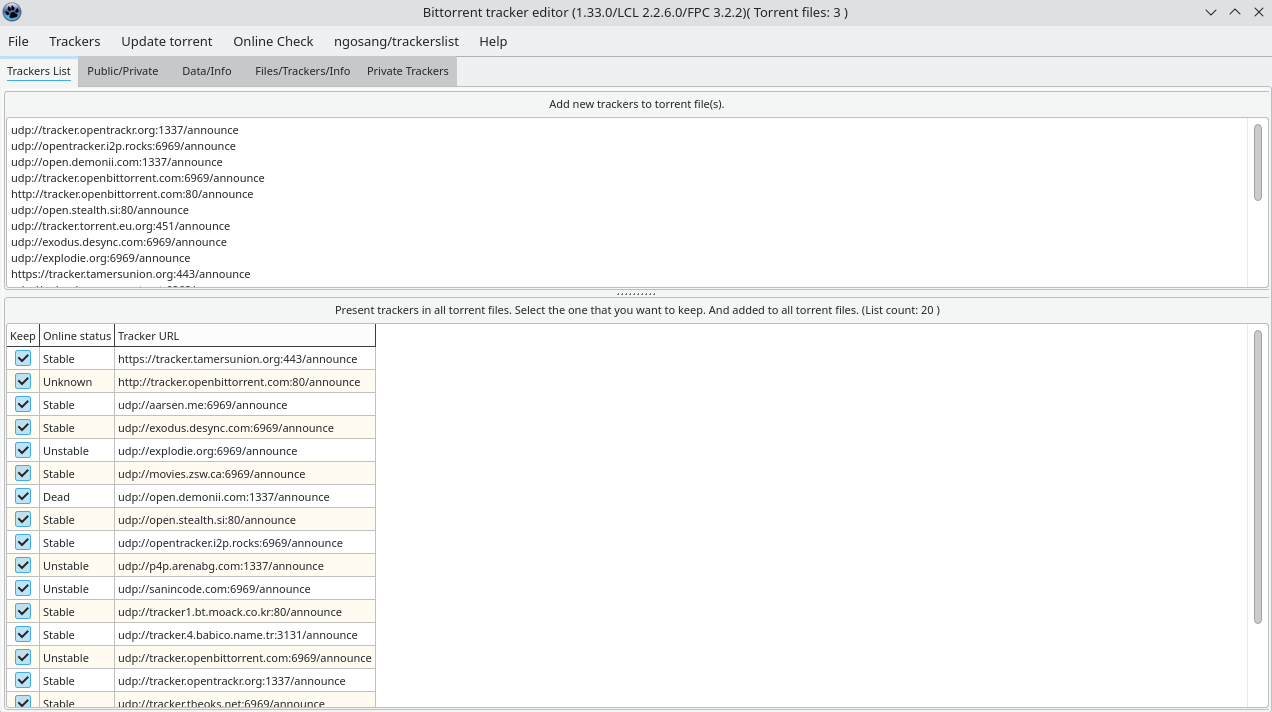Open the Help menu
Viewport: 1272px width, 712px height.
[x=492, y=41]
